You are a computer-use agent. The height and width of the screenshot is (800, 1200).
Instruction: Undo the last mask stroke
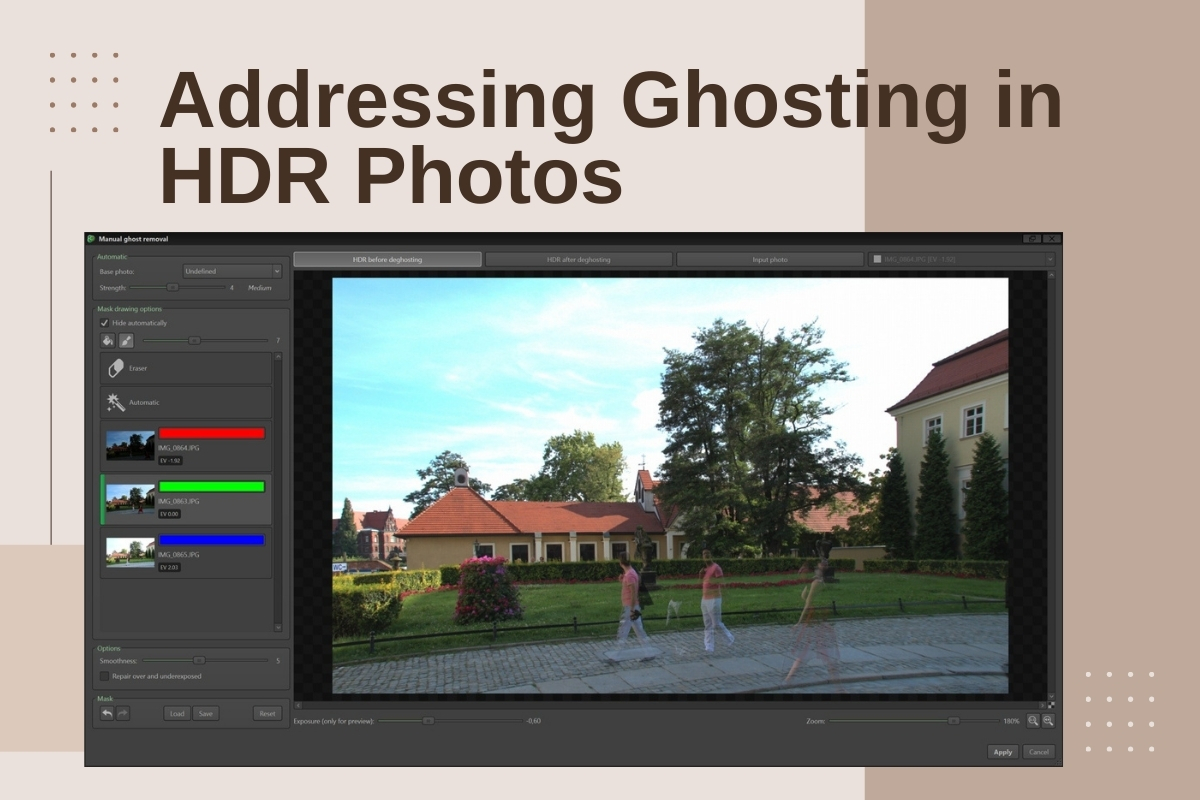click(x=107, y=713)
